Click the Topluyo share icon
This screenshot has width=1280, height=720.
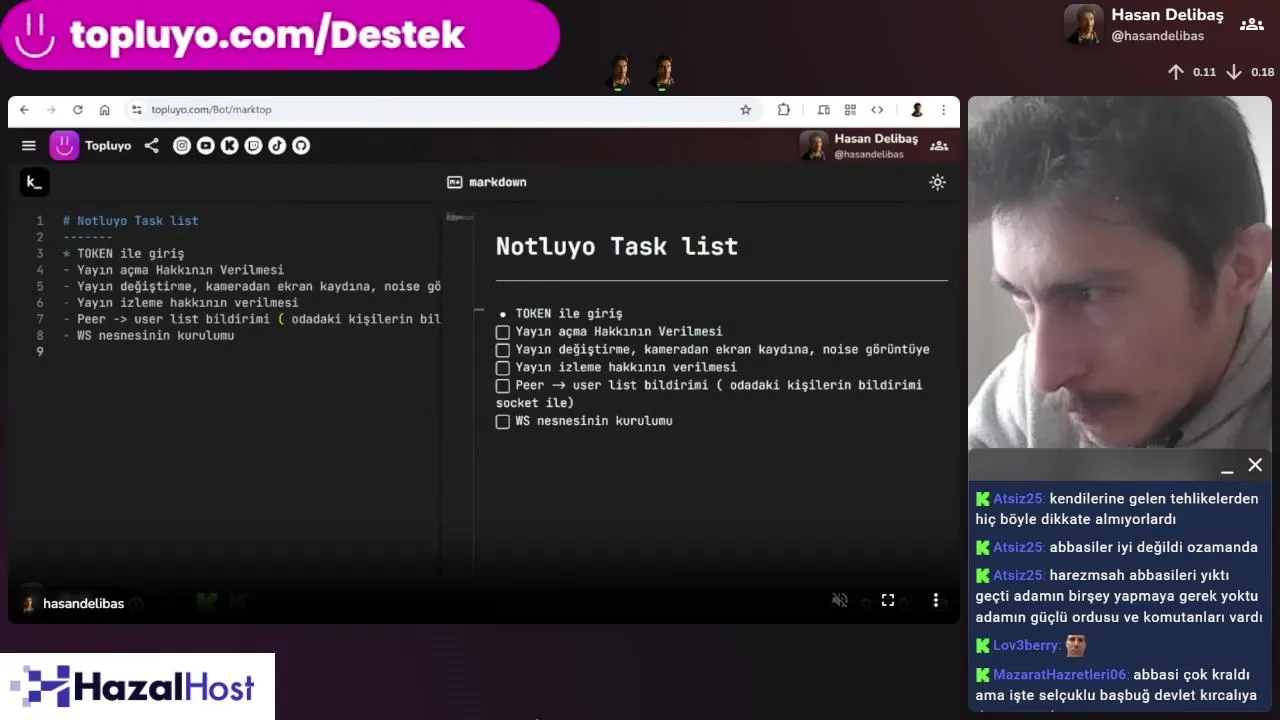coord(151,146)
